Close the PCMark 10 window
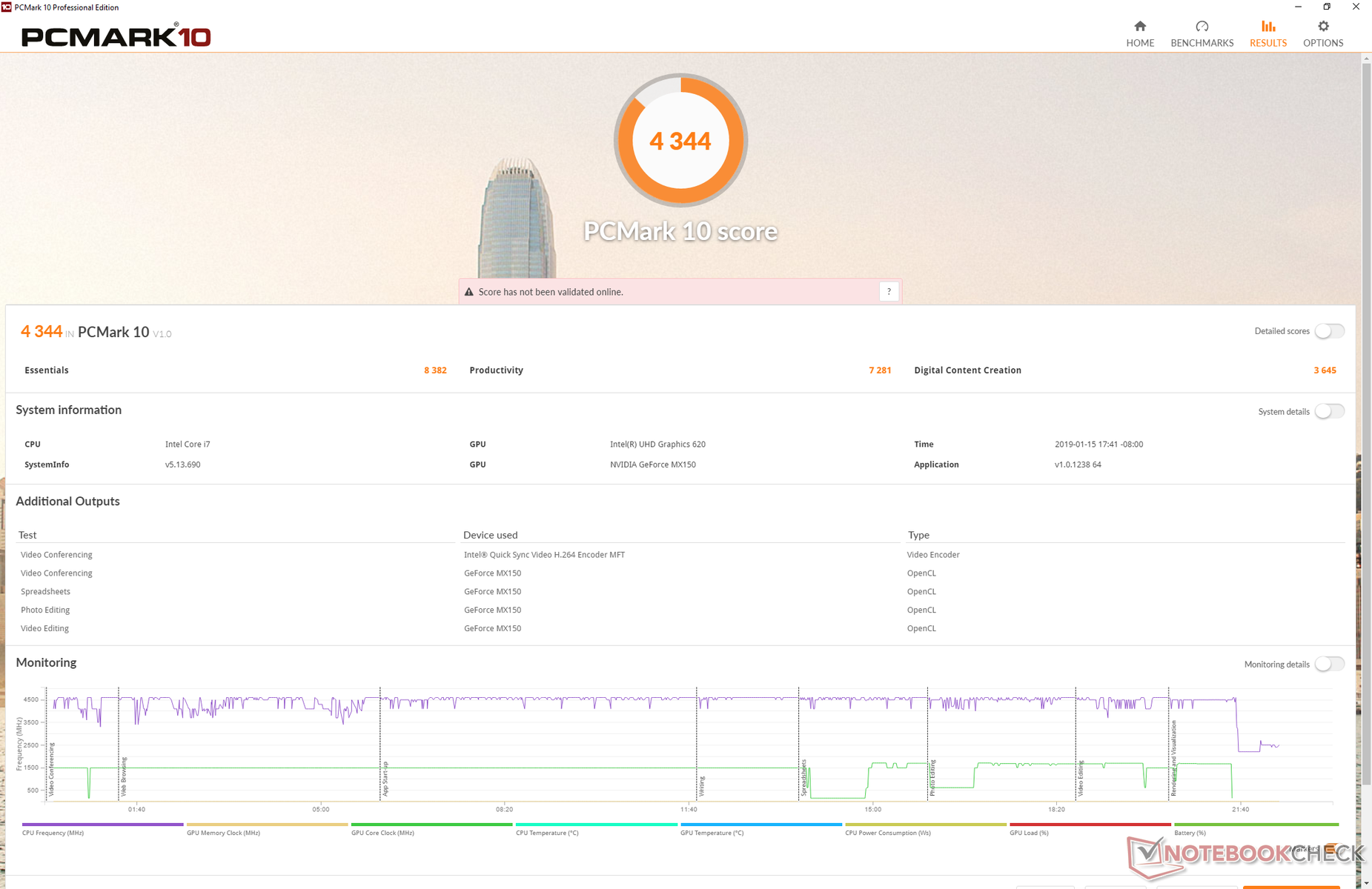Image resolution: width=1372 pixels, height=889 pixels. (x=1356, y=7)
